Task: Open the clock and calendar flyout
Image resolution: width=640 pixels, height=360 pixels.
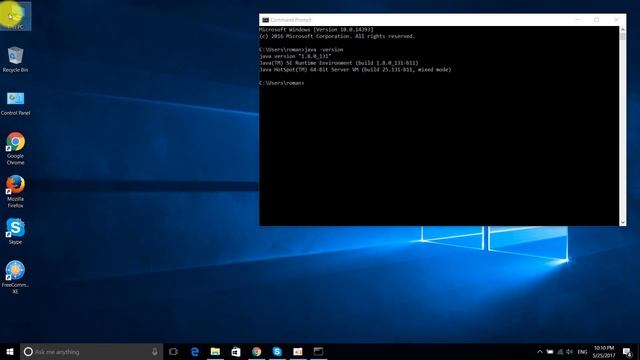Action: (x=604, y=351)
